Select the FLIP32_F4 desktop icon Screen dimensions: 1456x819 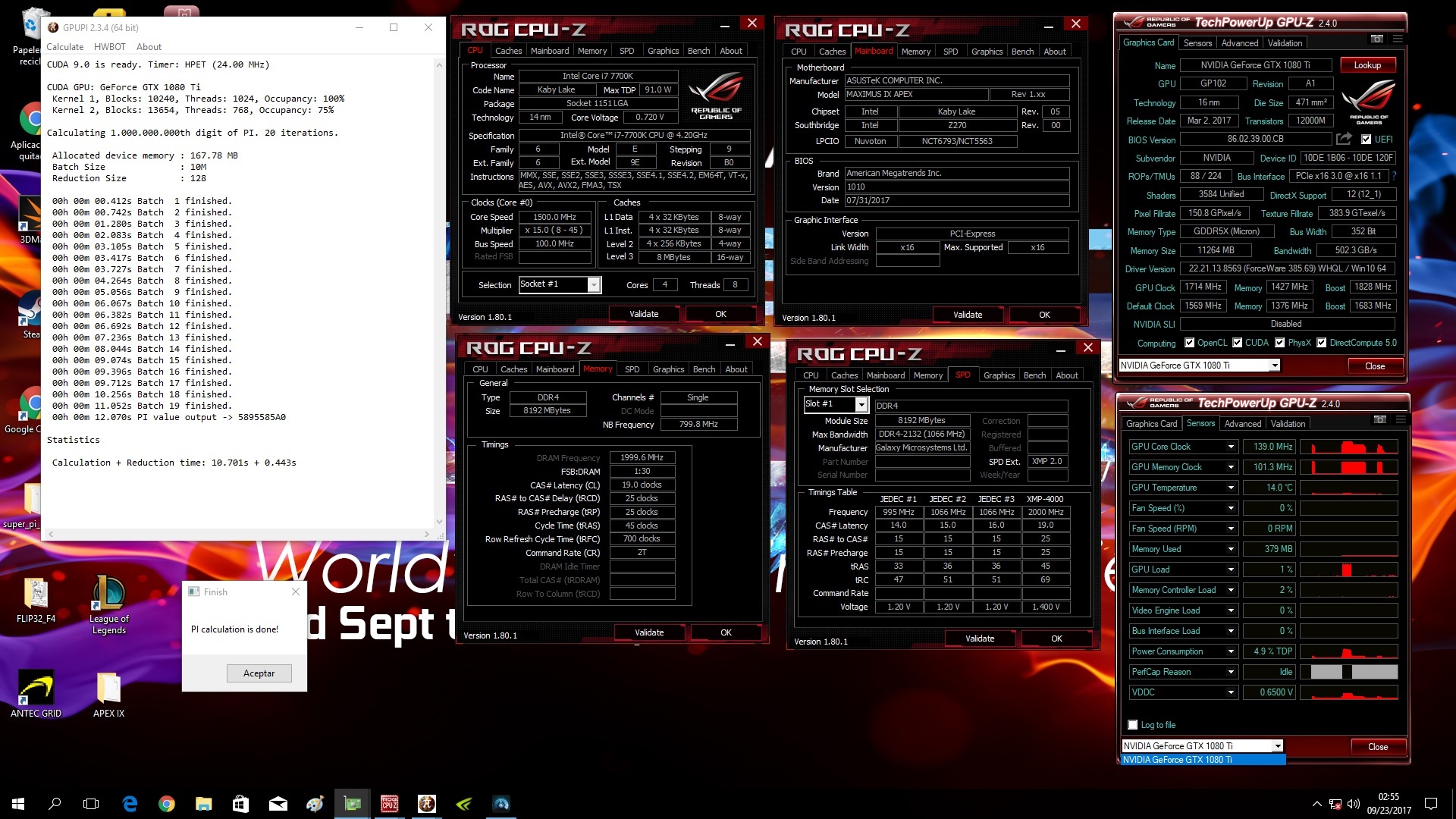(x=36, y=600)
